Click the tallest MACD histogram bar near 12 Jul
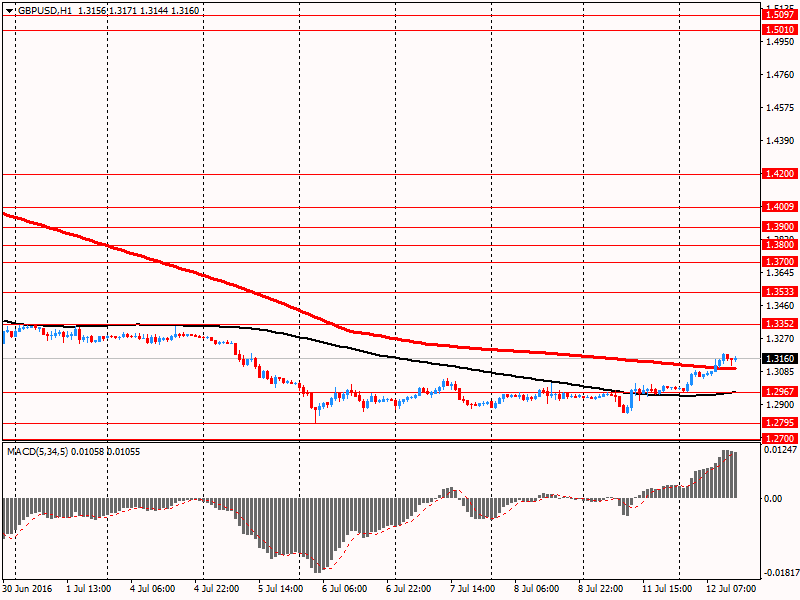The image size is (800, 600). pyautogui.click(x=724, y=474)
